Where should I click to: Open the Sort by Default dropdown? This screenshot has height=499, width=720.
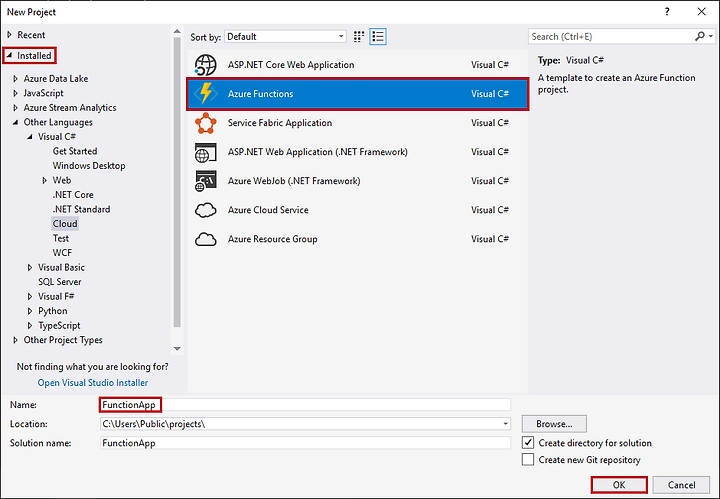click(x=285, y=37)
